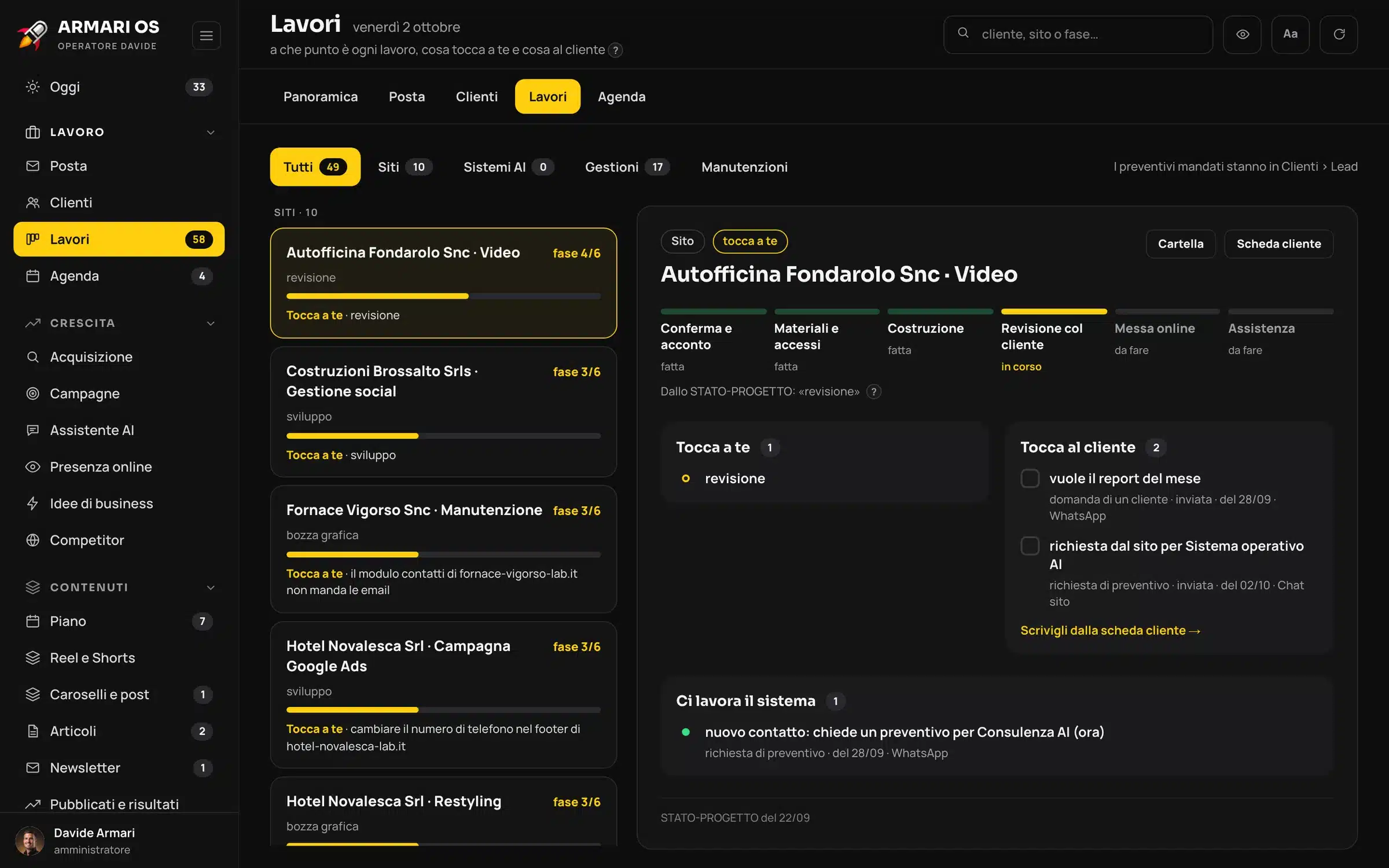Filter by Gestioni 17 tab

pyautogui.click(x=627, y=167)
